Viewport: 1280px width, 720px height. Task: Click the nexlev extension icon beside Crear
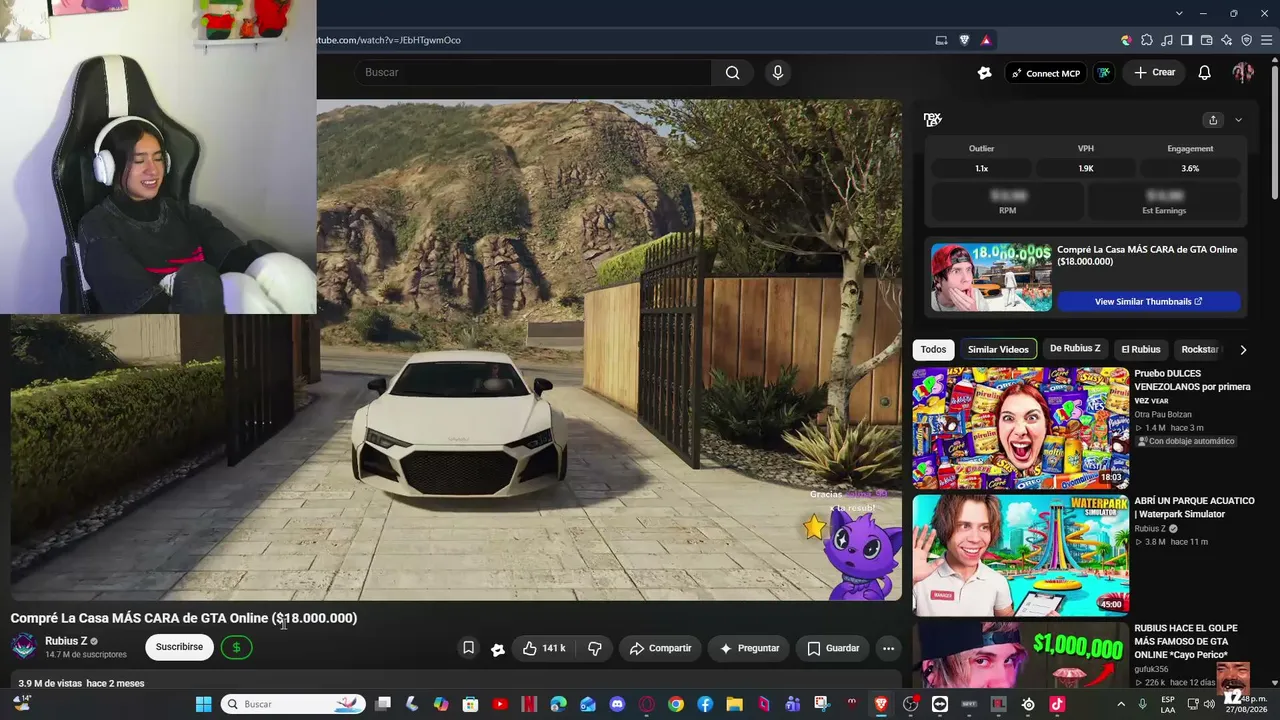[x=1104, y=72]
